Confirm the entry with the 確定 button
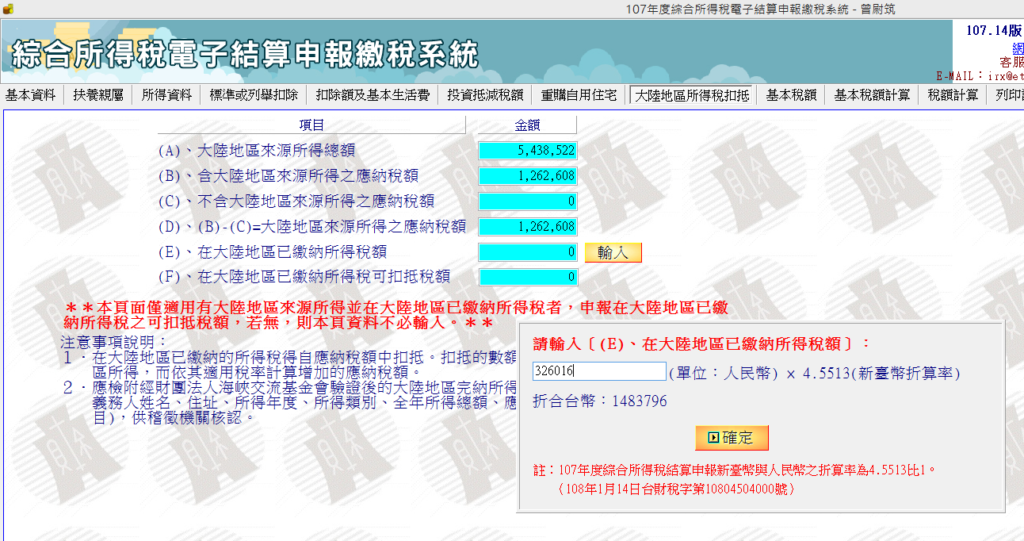 (x=731, y=438)
